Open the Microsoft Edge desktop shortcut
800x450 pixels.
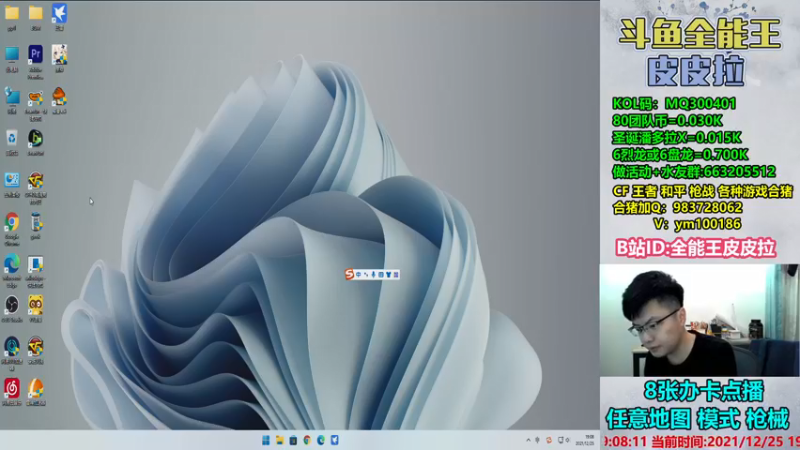12,263
